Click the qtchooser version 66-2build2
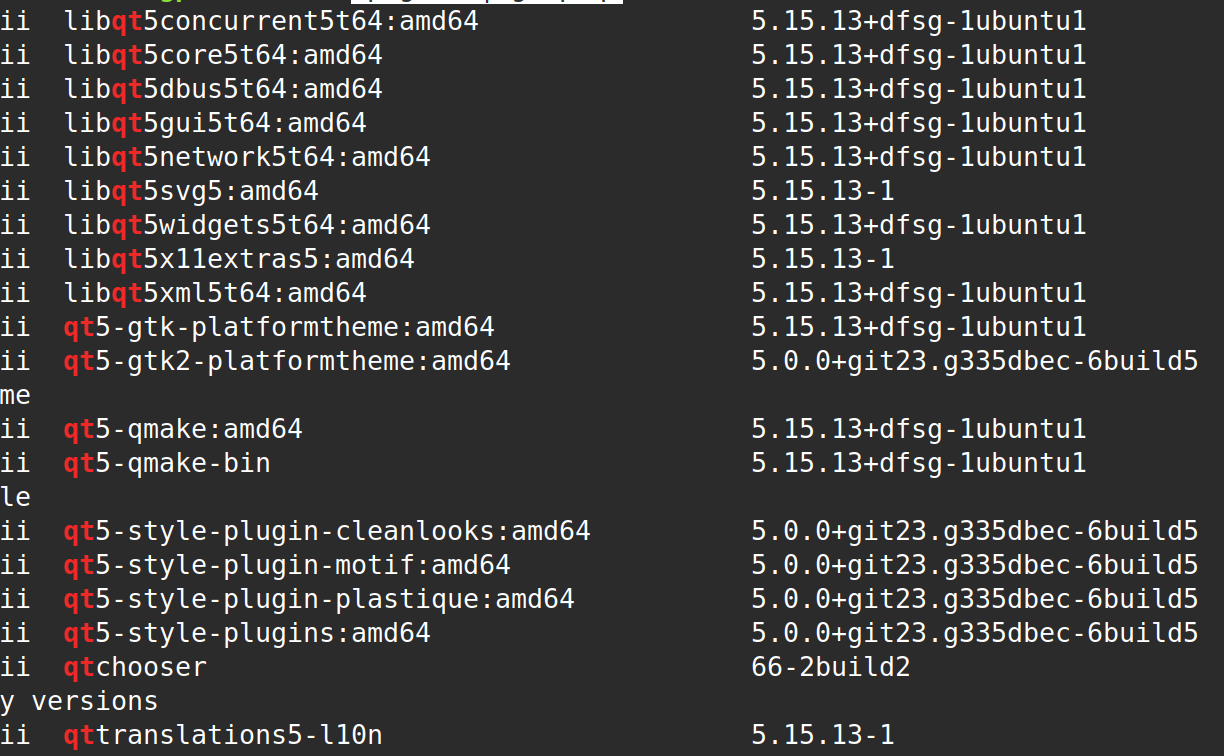 click(831, 667)
